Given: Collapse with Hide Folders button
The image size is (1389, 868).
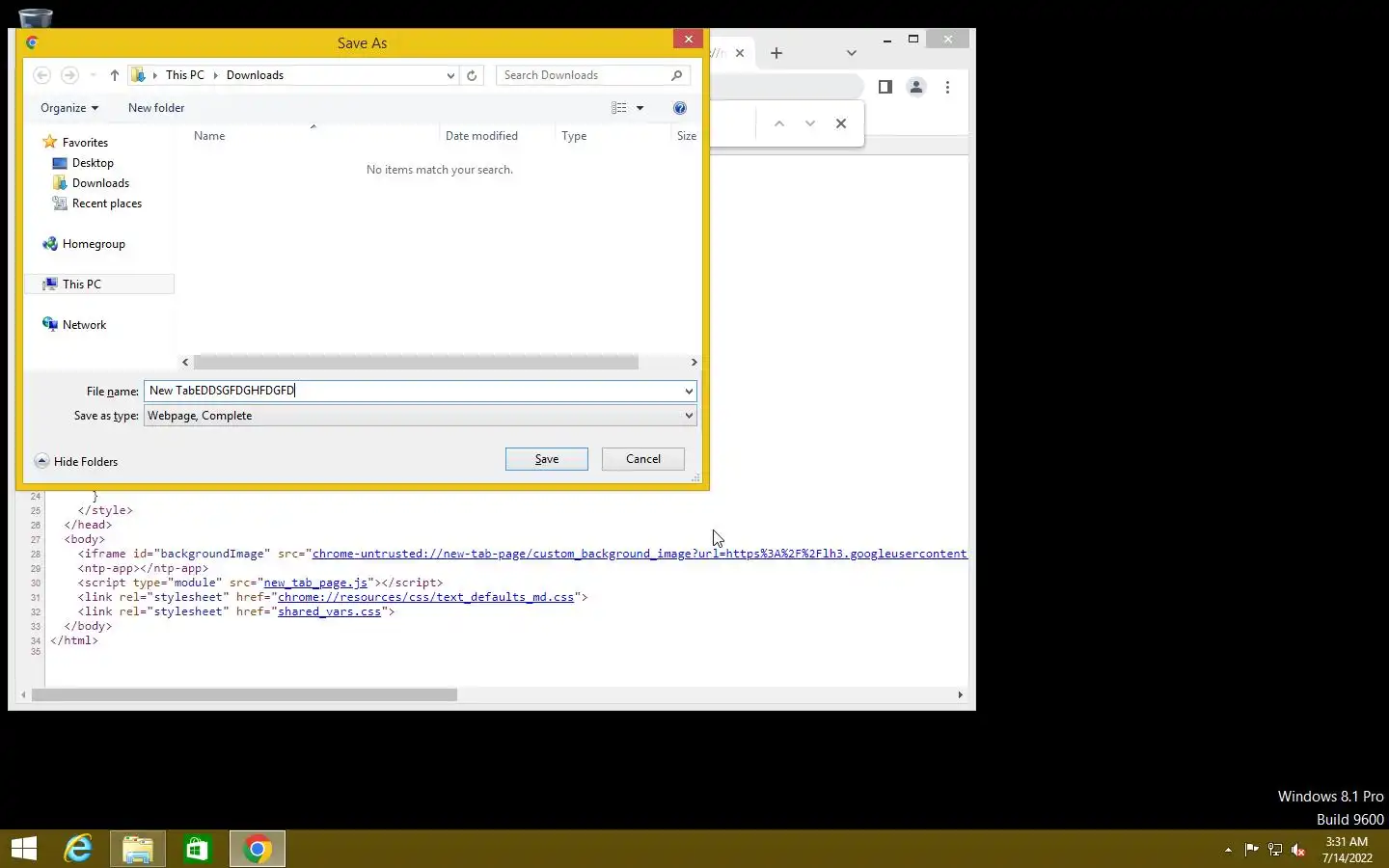Looking at the screenshot, I should (76, 461).
